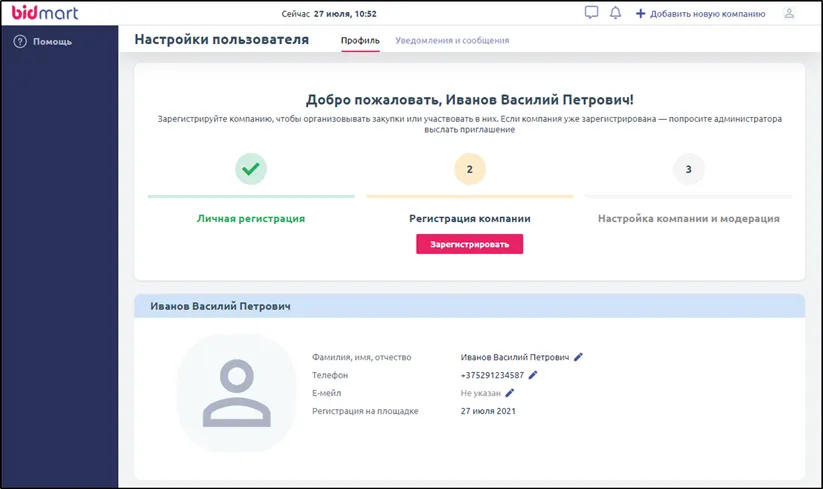Screen dimensions: 823x489
Task: Edit phone number with pencil icon
Action: [533, 375]
